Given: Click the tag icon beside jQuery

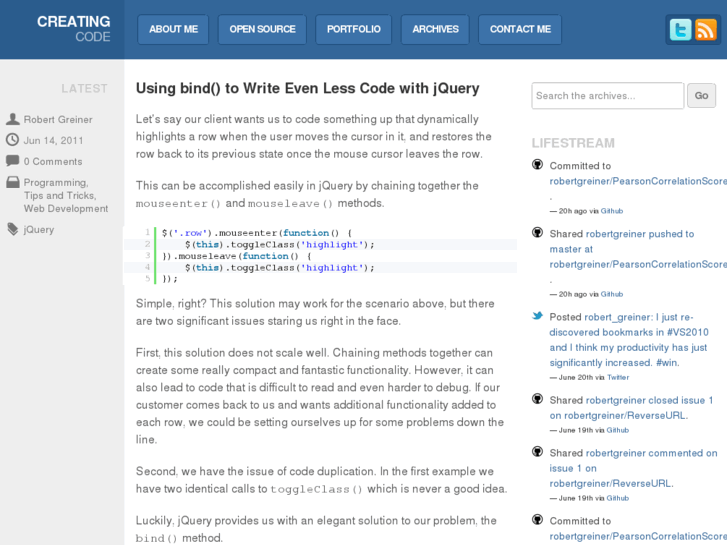Looking at the screenshot, I should point(12,229).
